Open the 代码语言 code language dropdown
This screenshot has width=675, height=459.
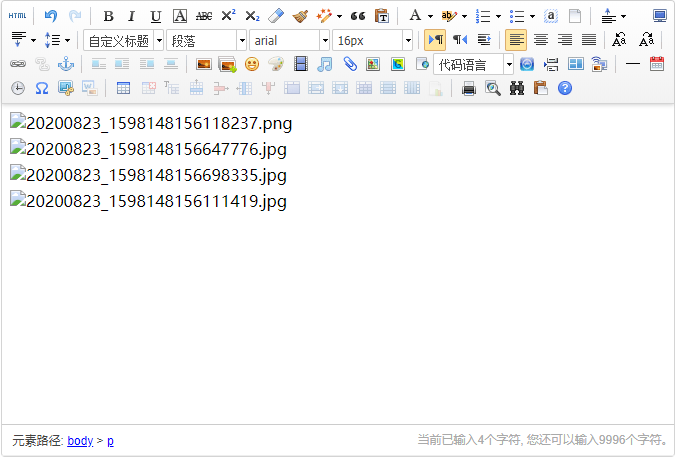click(474, 64)
